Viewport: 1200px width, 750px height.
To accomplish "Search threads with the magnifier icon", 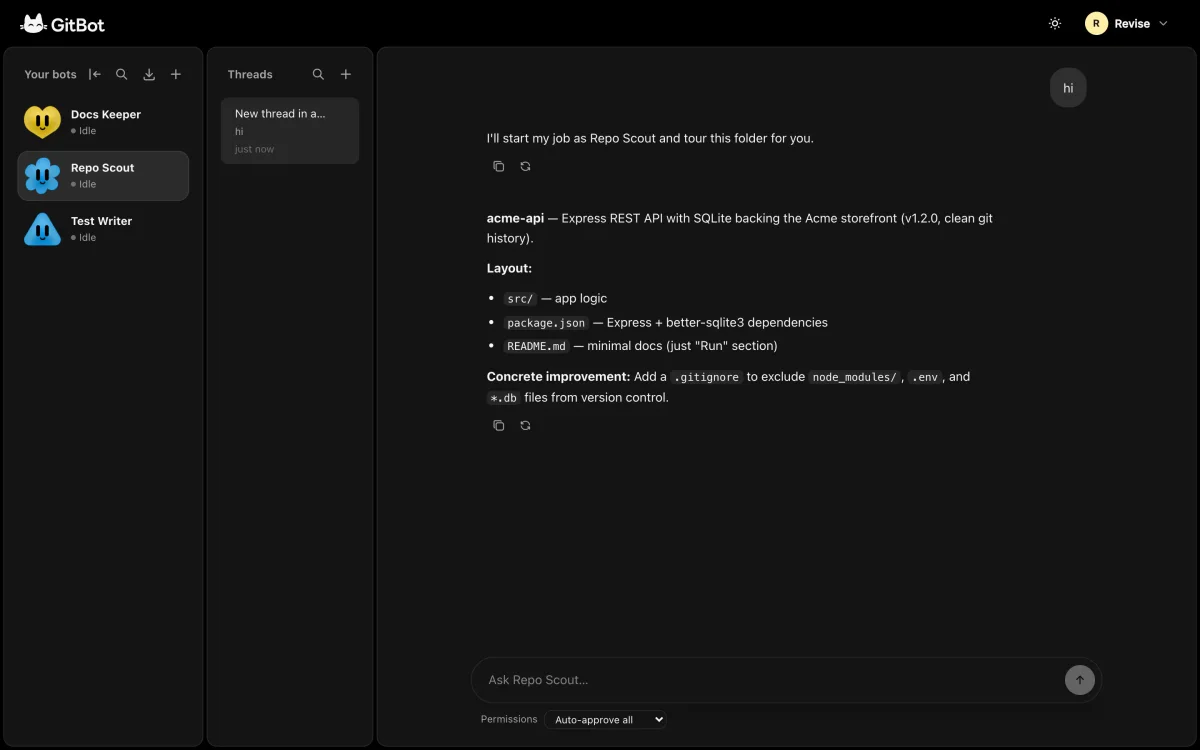I will [x=318, y=74].
